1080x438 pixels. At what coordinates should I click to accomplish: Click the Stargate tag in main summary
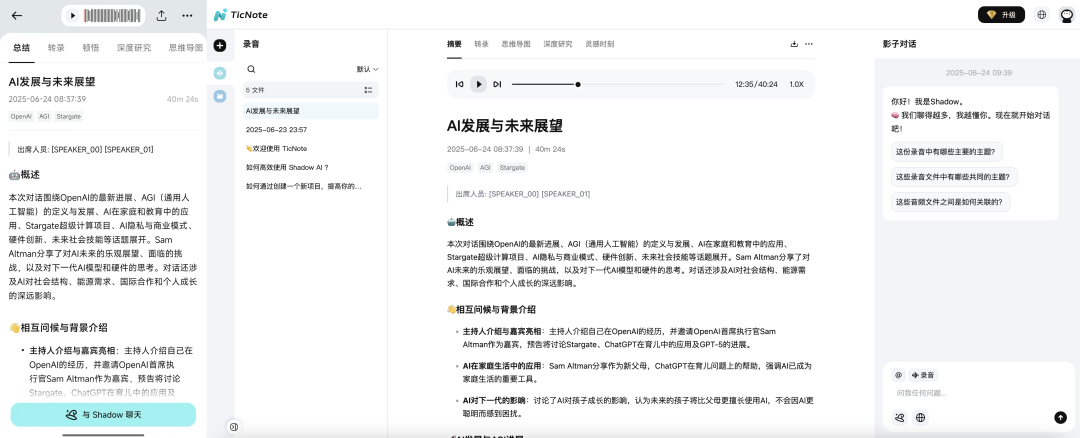coord(512,167)
